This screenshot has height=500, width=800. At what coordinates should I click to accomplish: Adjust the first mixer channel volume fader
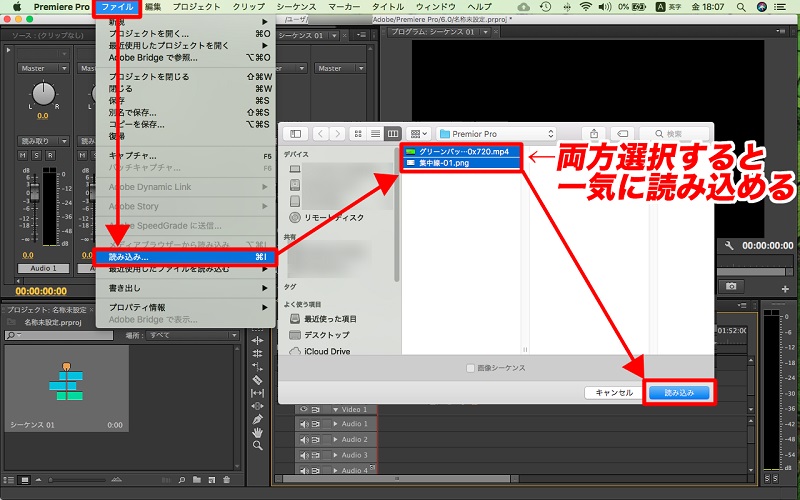pyautogui.click(x=35, y=193)
